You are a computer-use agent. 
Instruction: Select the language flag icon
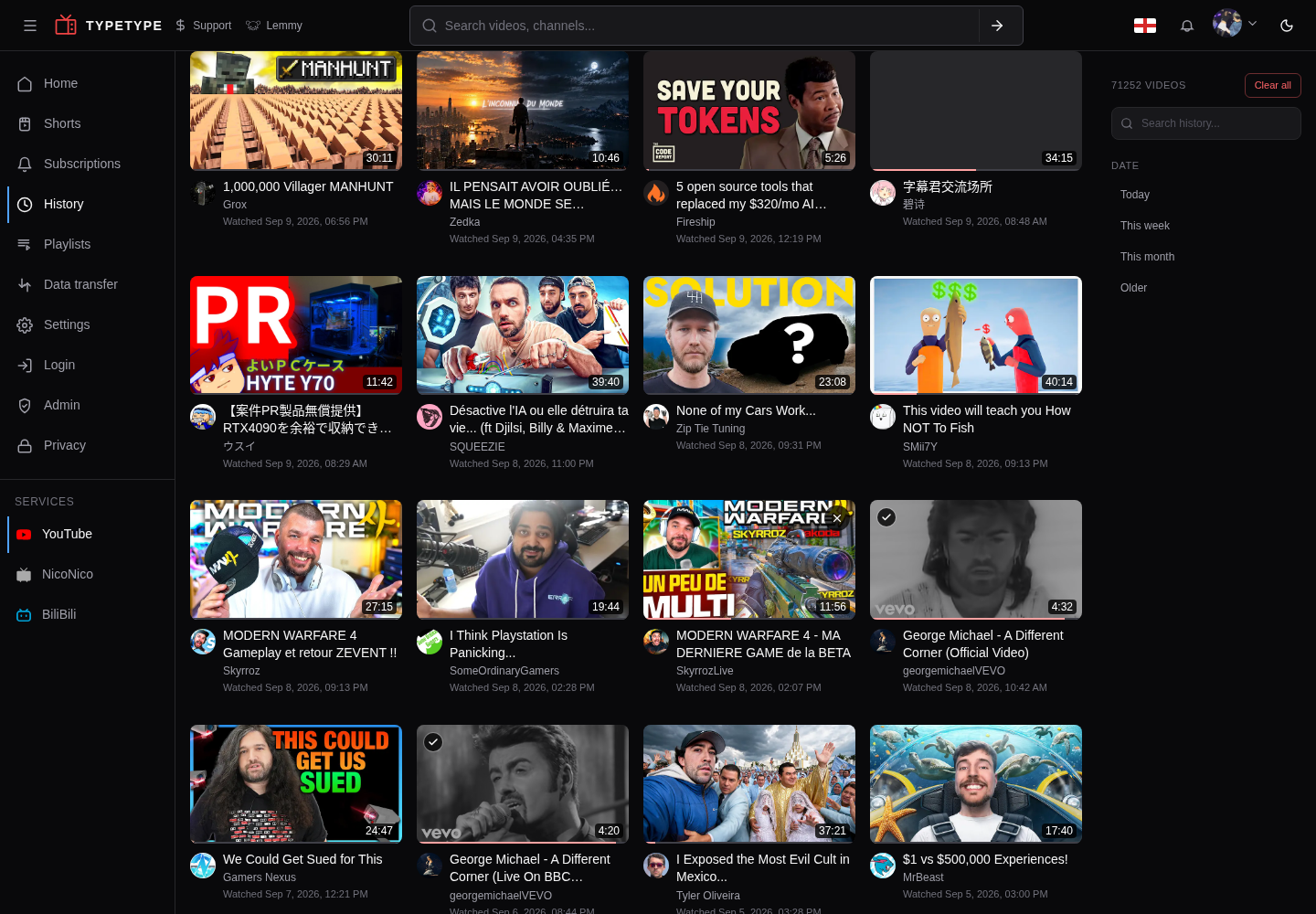pos(1145,26)
